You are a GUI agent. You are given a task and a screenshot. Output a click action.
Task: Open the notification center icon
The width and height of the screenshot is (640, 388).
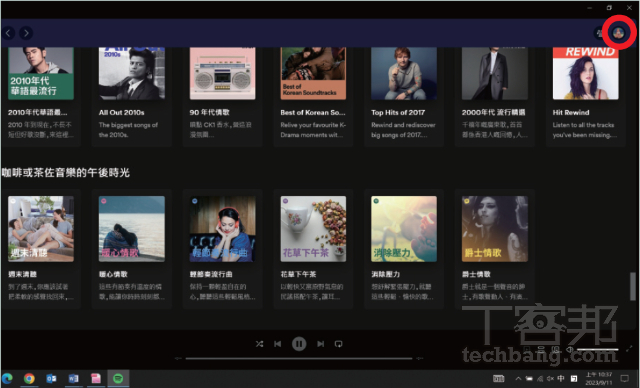pos(624,378)
